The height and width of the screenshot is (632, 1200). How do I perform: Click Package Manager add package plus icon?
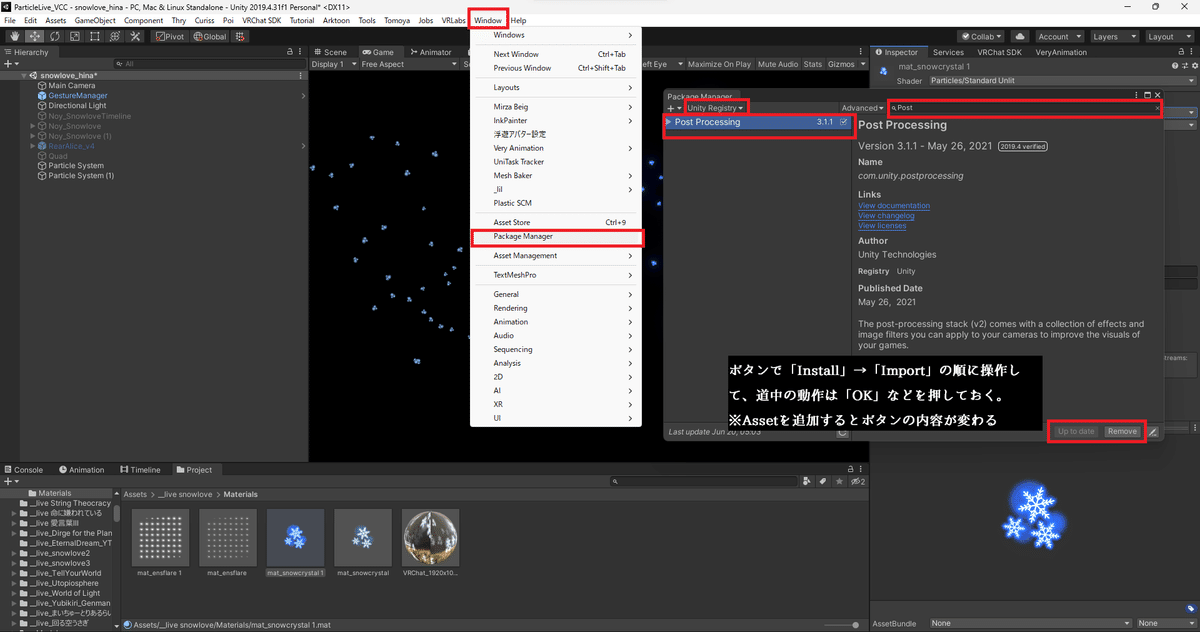(672, 108)
